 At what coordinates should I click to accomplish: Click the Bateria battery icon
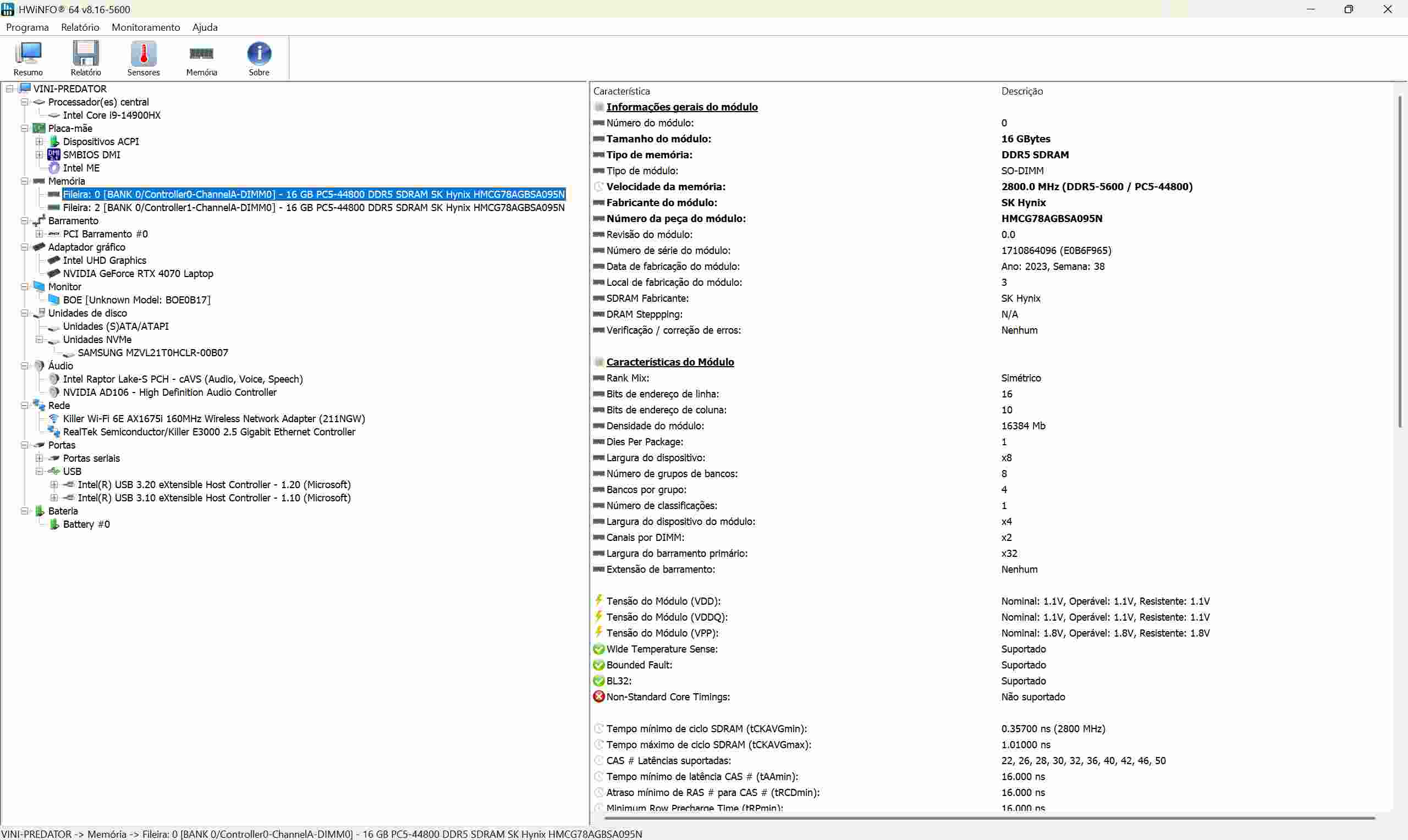pos(39,511)
